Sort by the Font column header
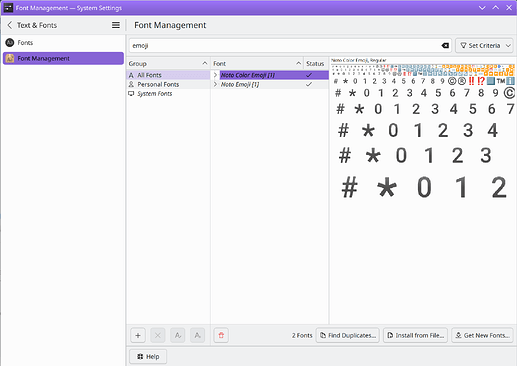517x366 pixels. pyautogui.click(x=257, y=63)
